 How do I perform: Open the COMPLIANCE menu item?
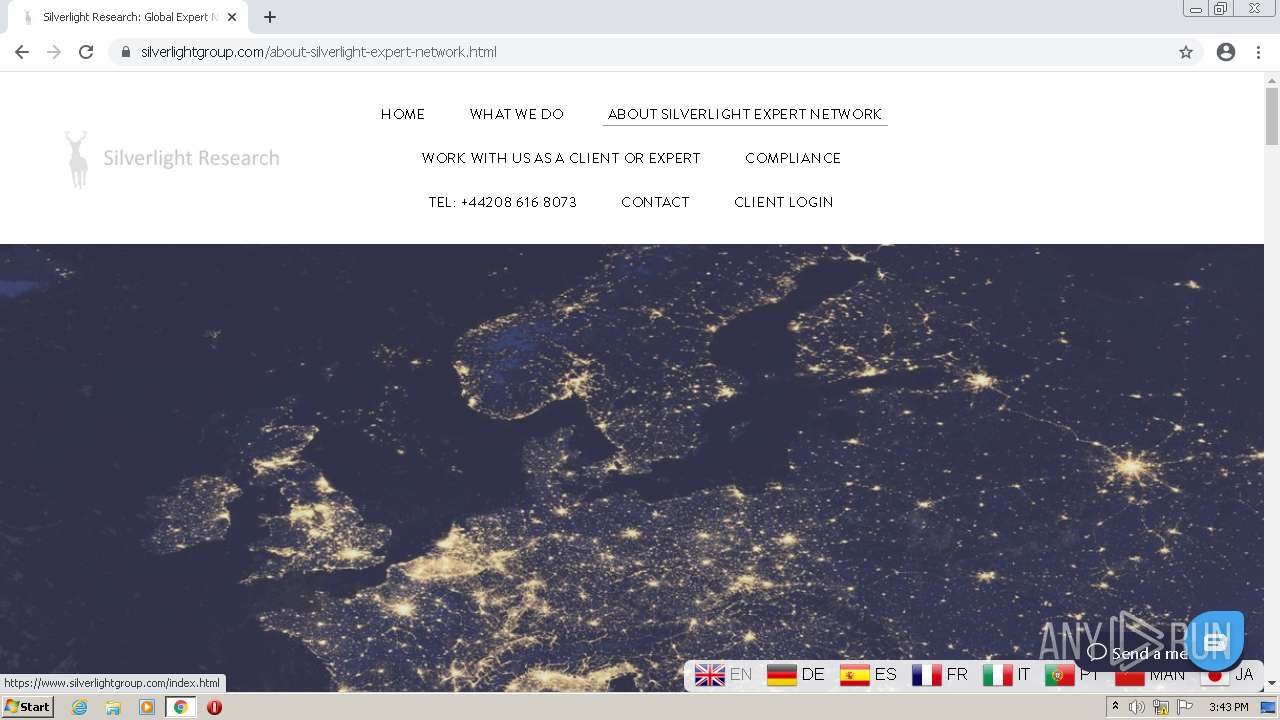pos(793,158)
